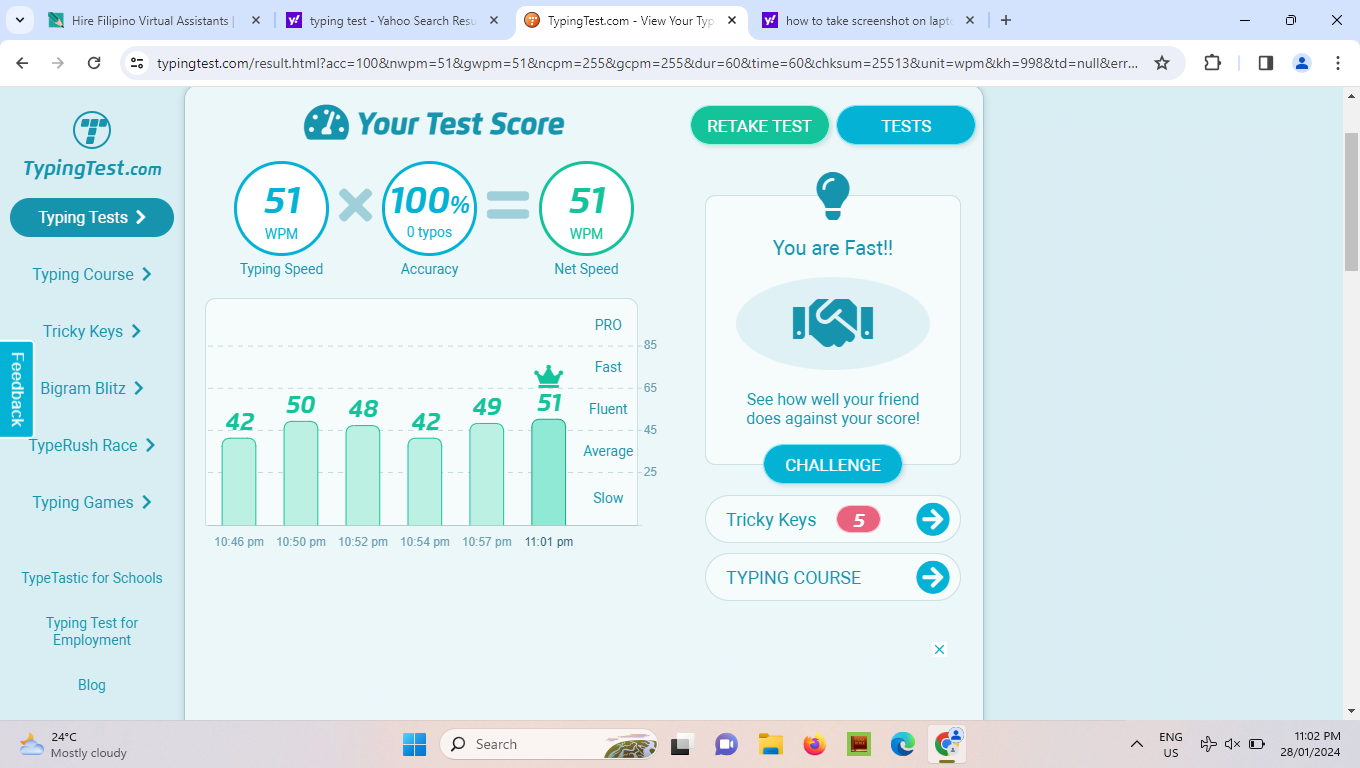Launch Microsoft Edge from the taskbar
This screenshot has height=768, width=1360.
coord(903,744)
